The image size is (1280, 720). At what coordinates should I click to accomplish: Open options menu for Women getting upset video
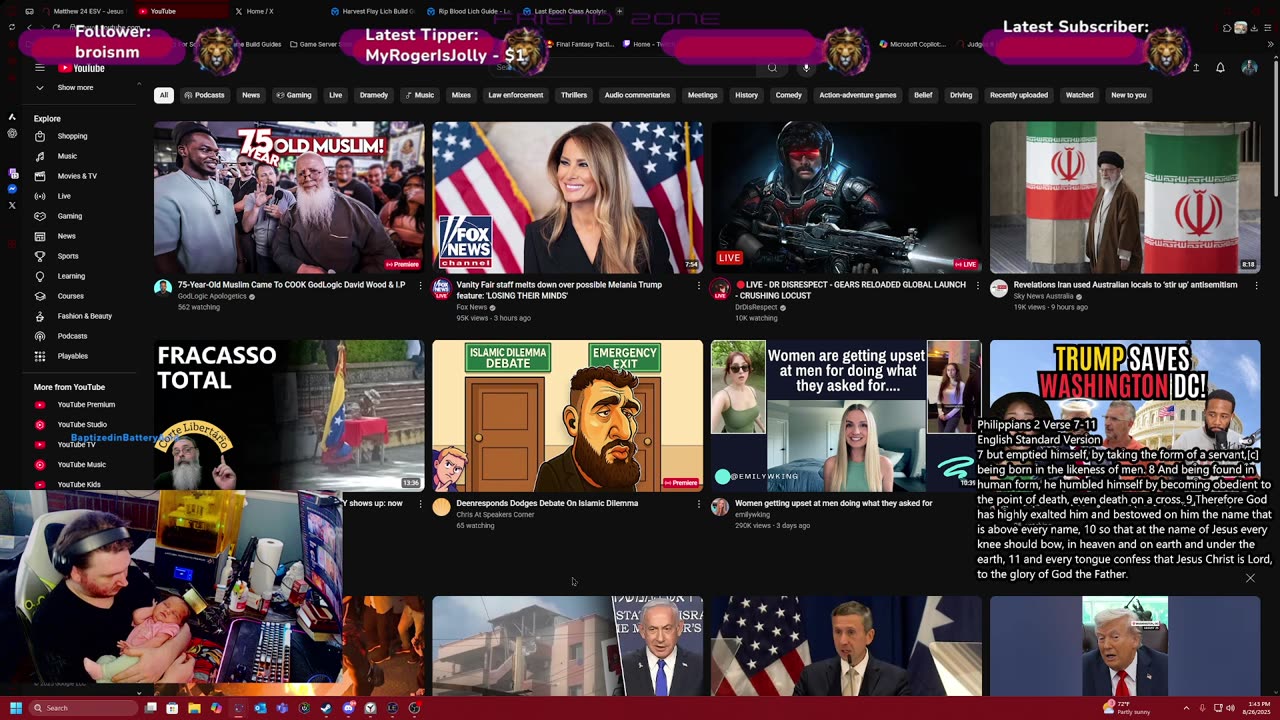[977, 504]
